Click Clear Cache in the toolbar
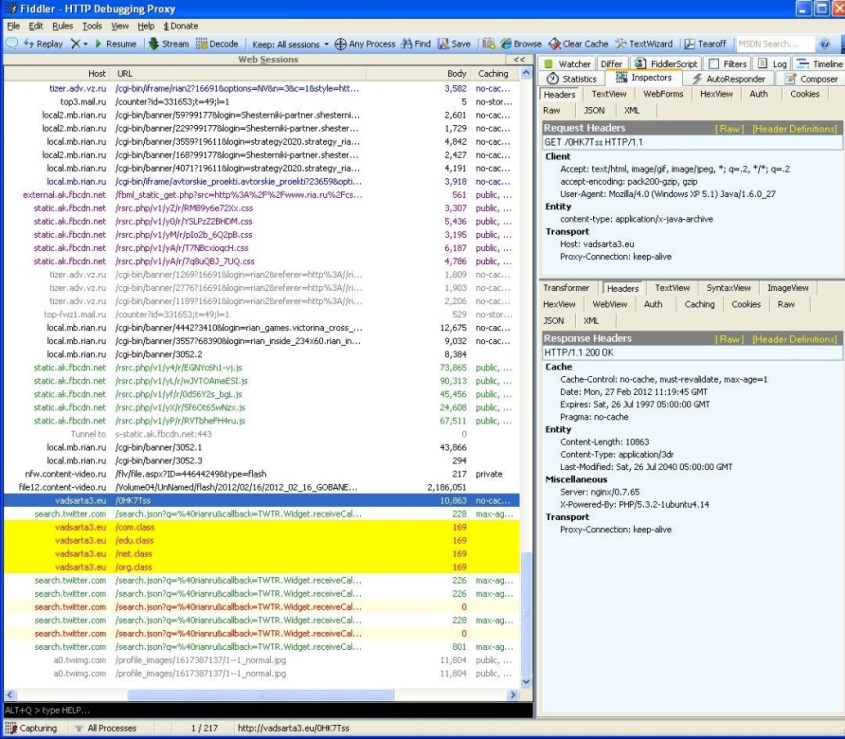Screen dimensions: 845x739 point(578,44)
